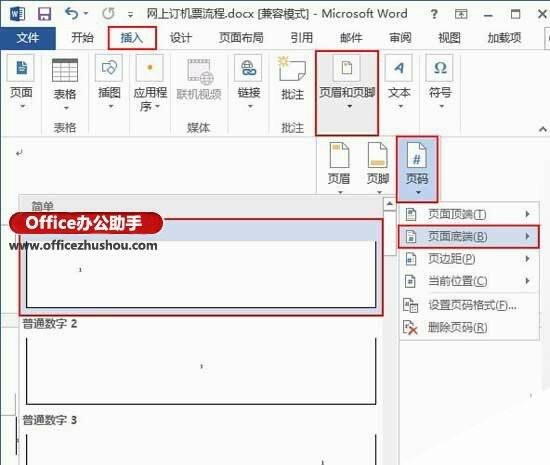Screen dimensions: 550x465
Task: Click the gallery scroll-up arrow
Action: coord(390,204)
